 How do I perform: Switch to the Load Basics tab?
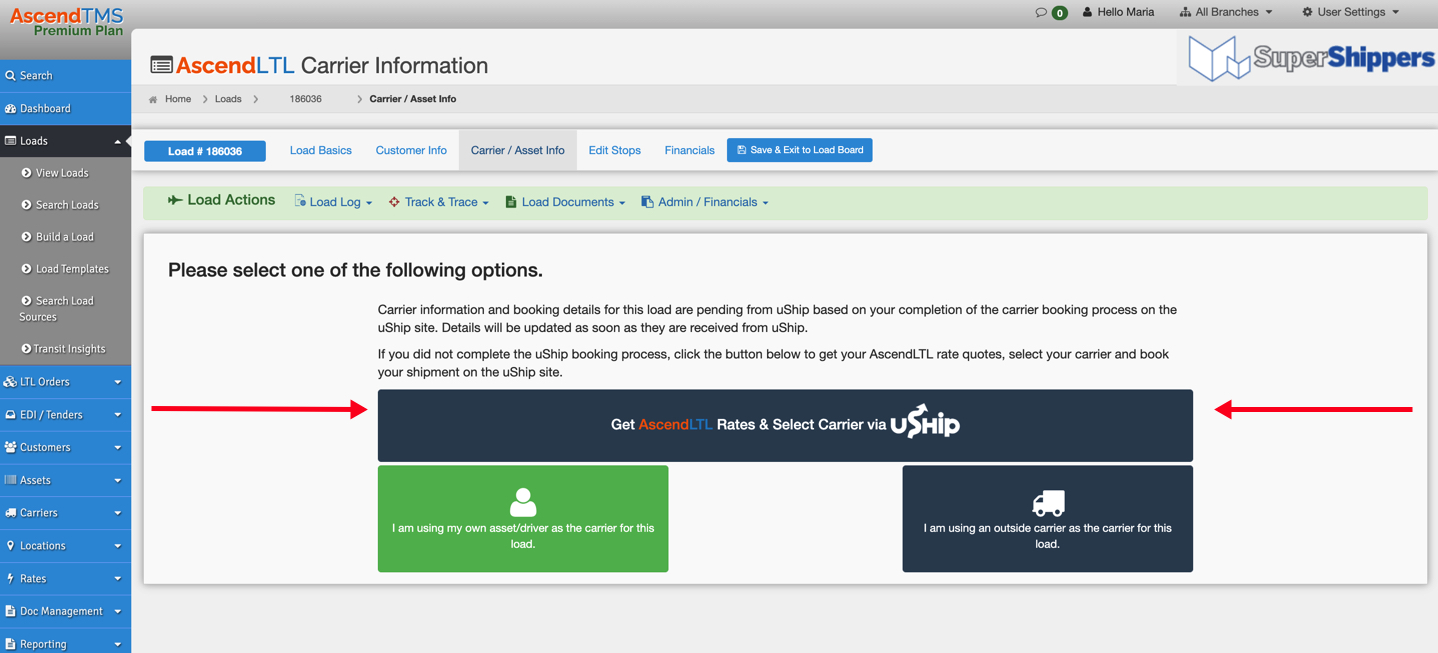[320, 150]
